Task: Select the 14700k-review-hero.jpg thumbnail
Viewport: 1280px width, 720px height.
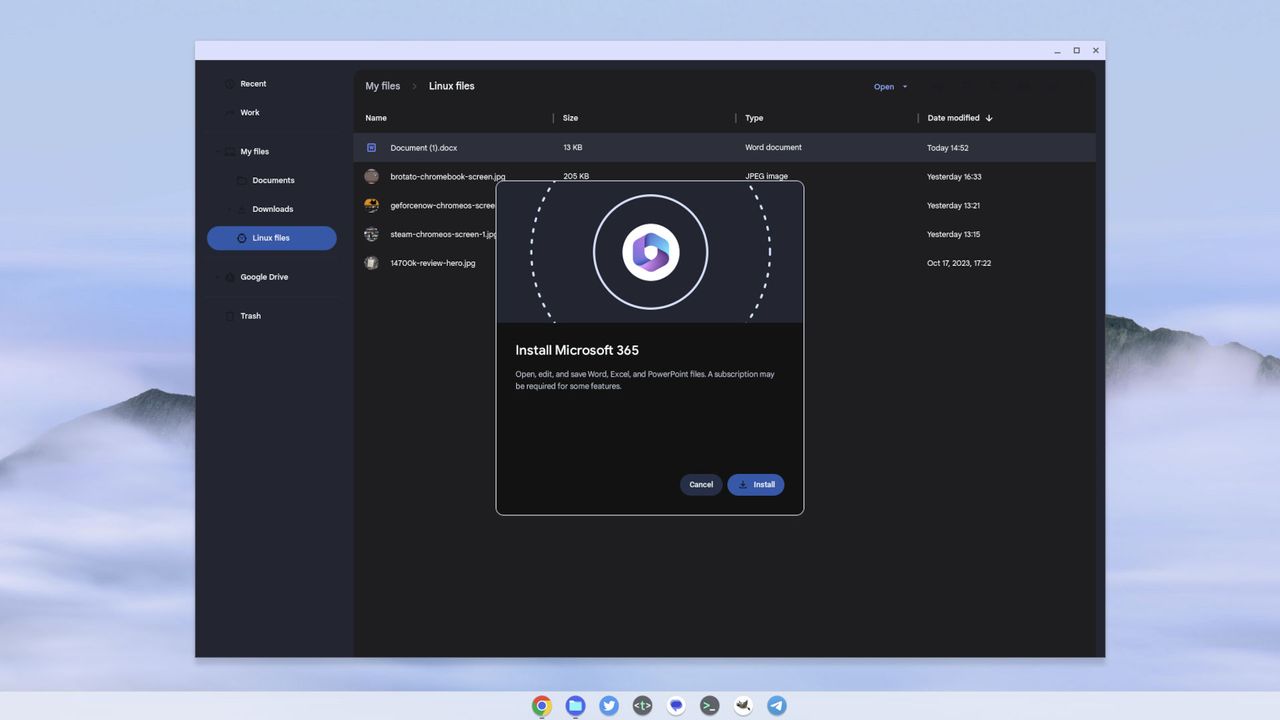Action: point(371,263)
